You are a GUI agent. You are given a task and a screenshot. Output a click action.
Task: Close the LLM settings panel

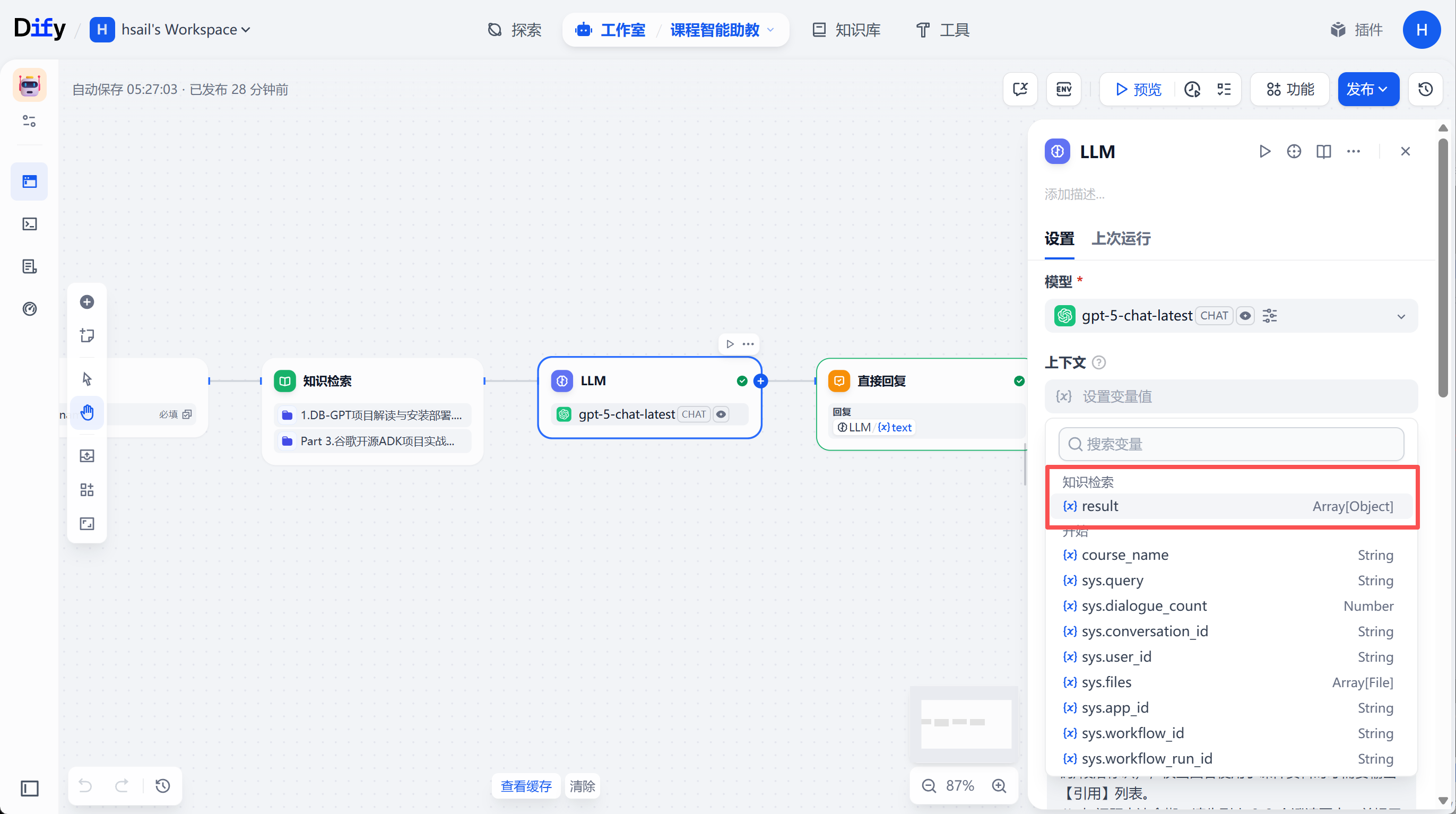1406,151
